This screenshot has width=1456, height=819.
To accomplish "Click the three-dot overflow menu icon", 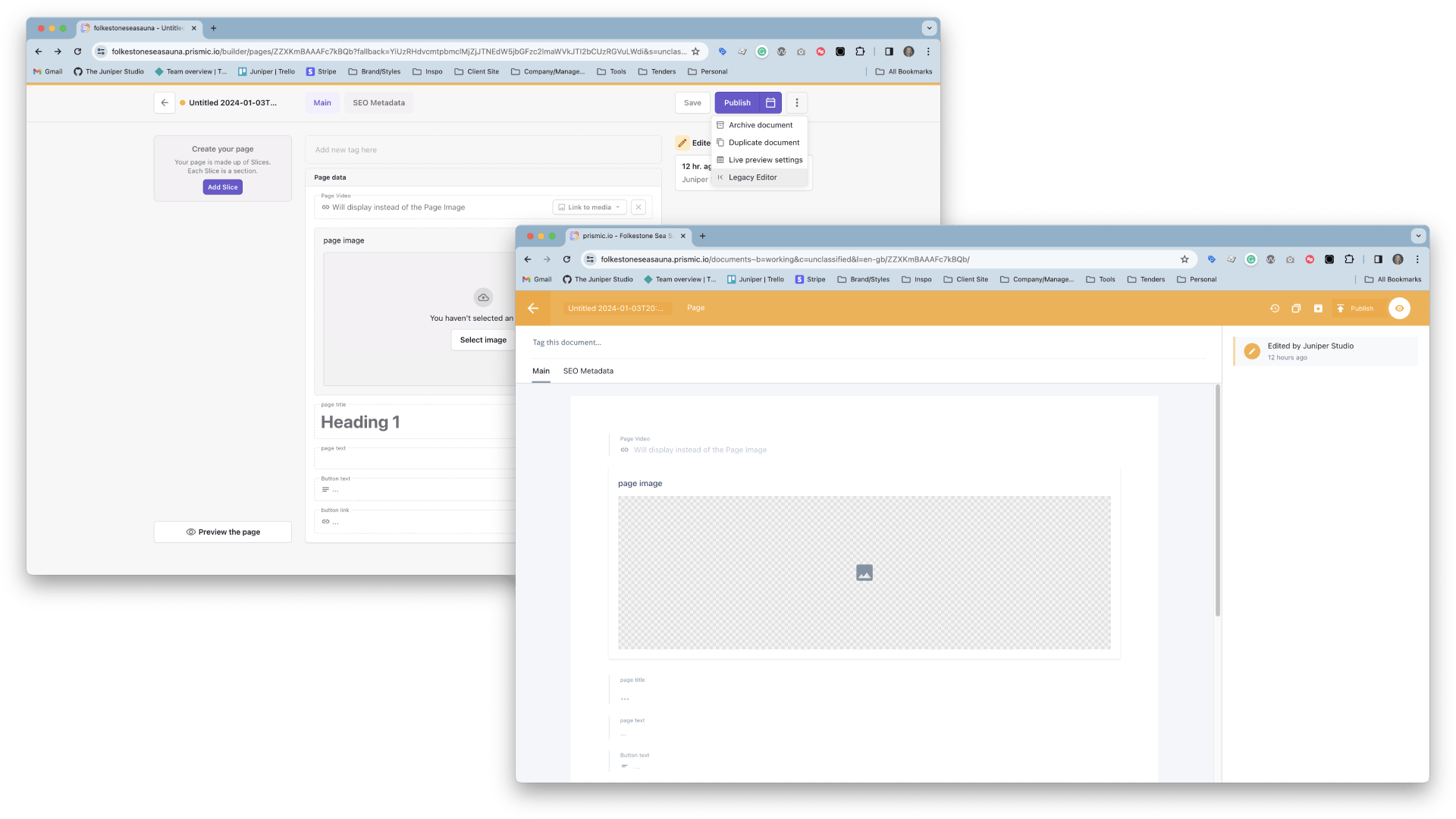I will pyautogui.click(x=797, y=102).
